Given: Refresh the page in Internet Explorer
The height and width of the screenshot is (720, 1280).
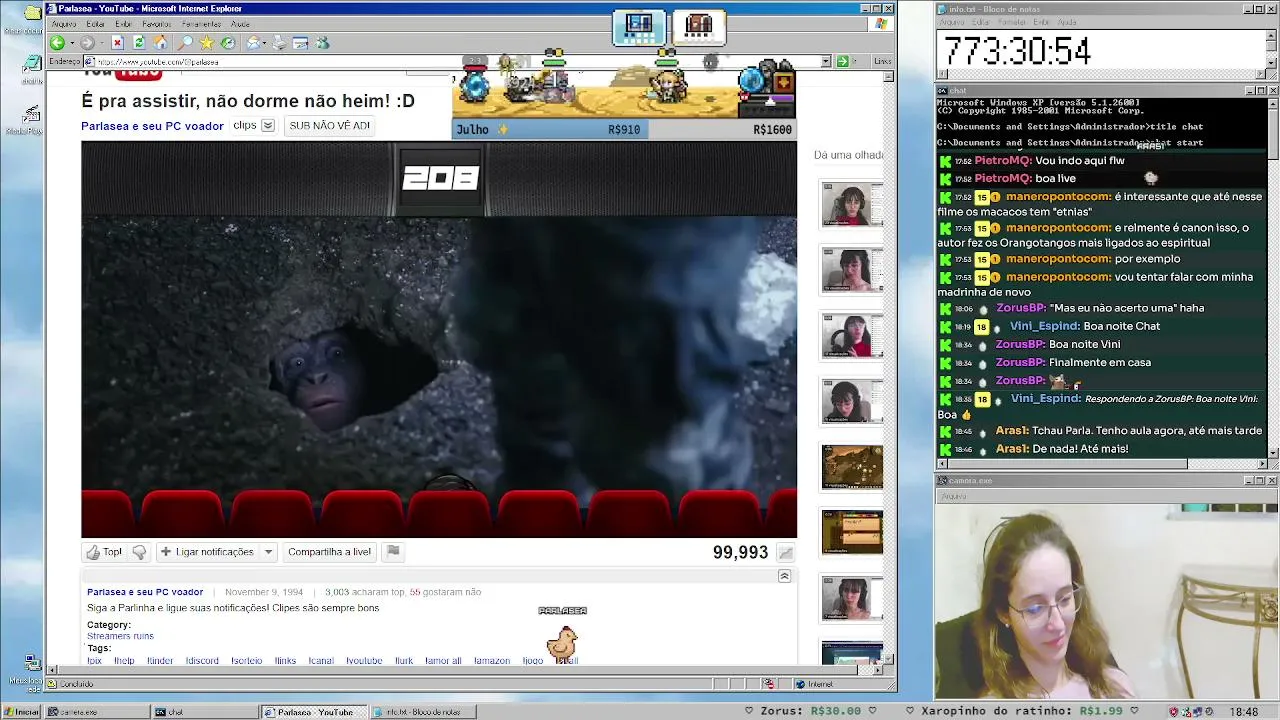Looking at the screenshot, I should pyautogui.click(x=139, y=43).
